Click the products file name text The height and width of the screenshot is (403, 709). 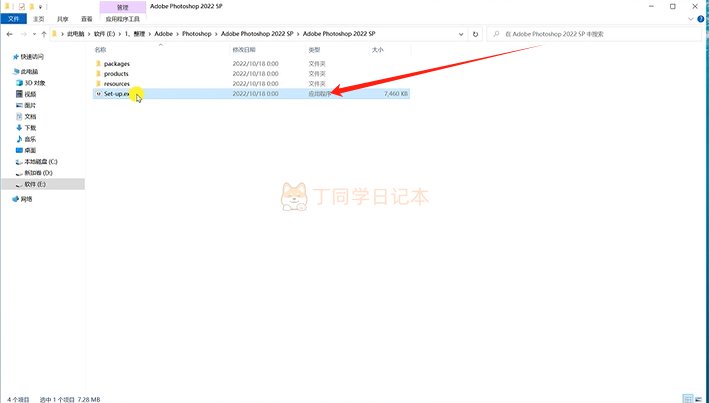[x=116, y=74]
